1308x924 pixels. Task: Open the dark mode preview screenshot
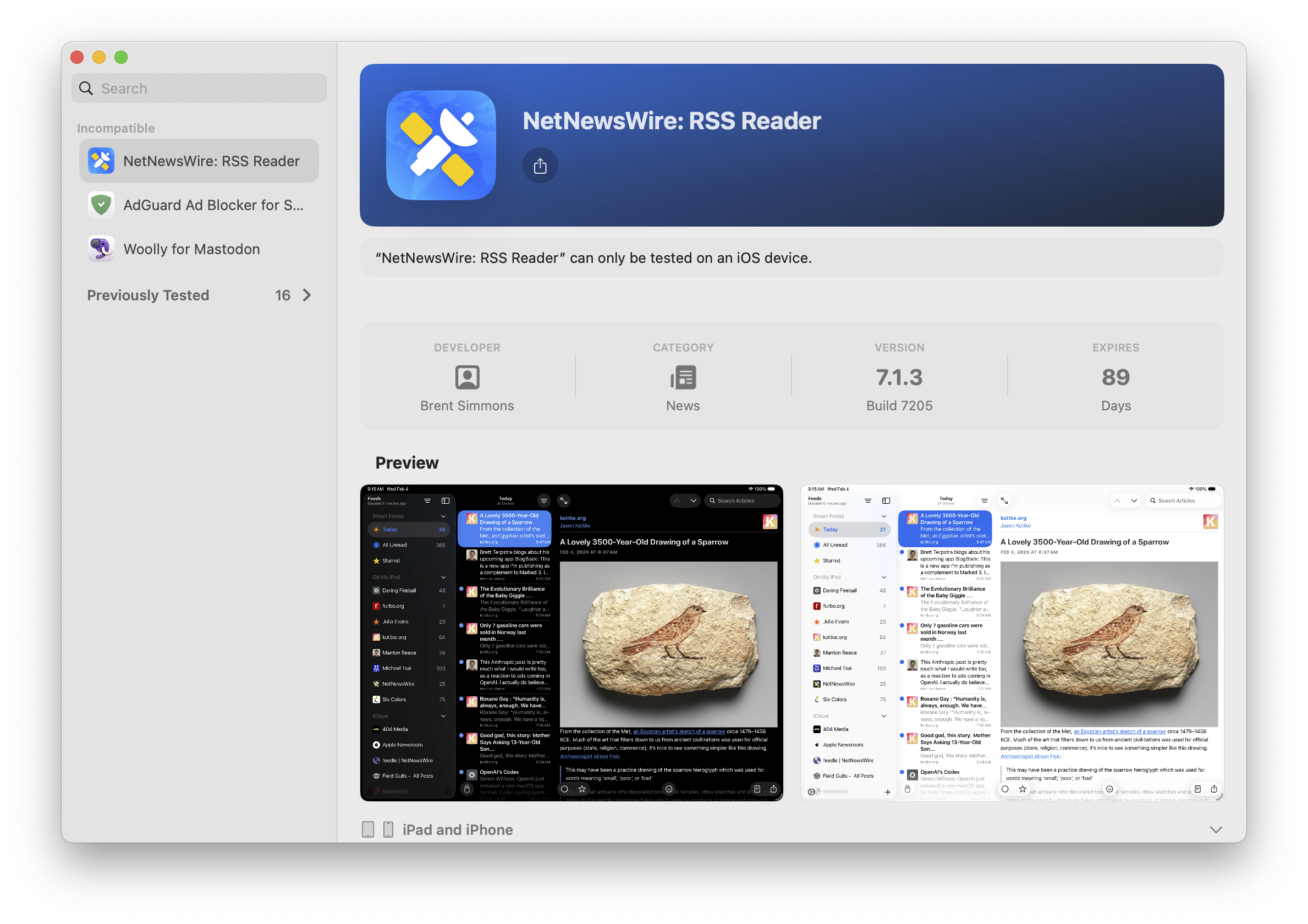(x=571, y=642)
